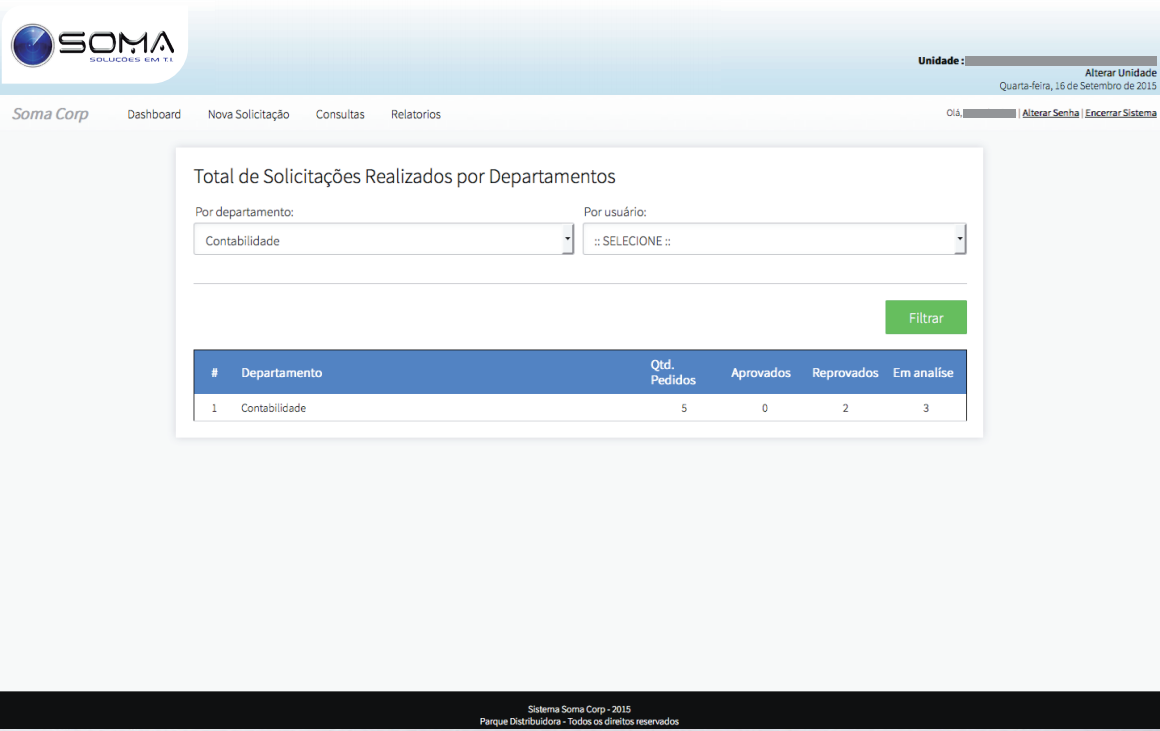Screen dimensions: 1160x731
Task: Select the Relatorios menu item
Action: pyautogui.click(x=415, y=115)
